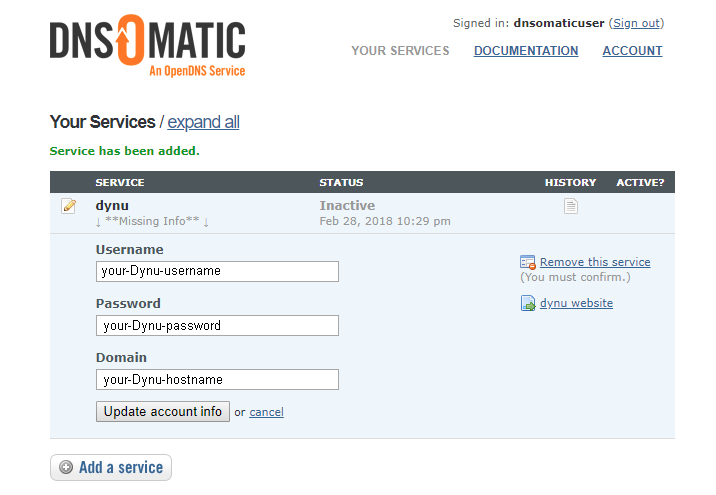Viewport: 716px width, 495px height.
Task: Click the HISTORY column header
Action: [570, 182]
